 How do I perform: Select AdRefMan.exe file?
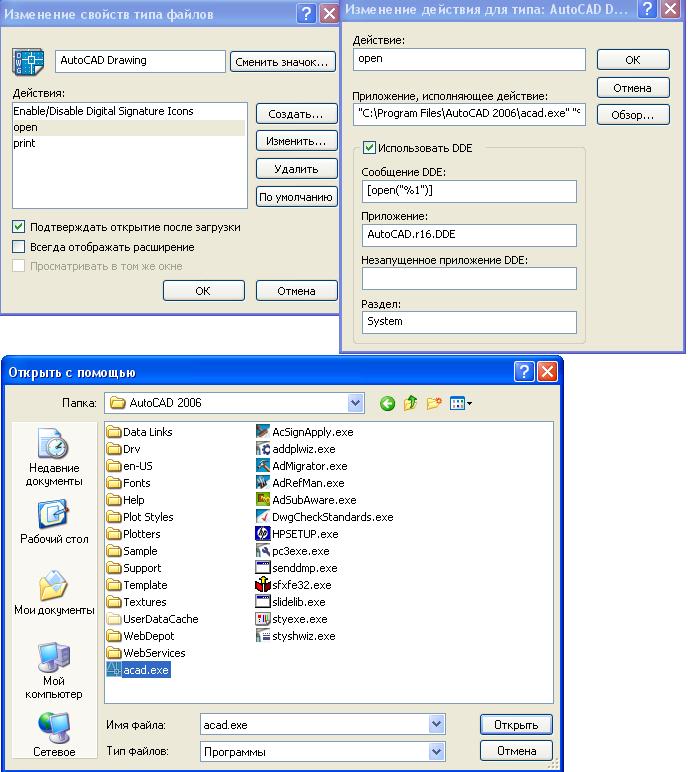pos(300,483)
